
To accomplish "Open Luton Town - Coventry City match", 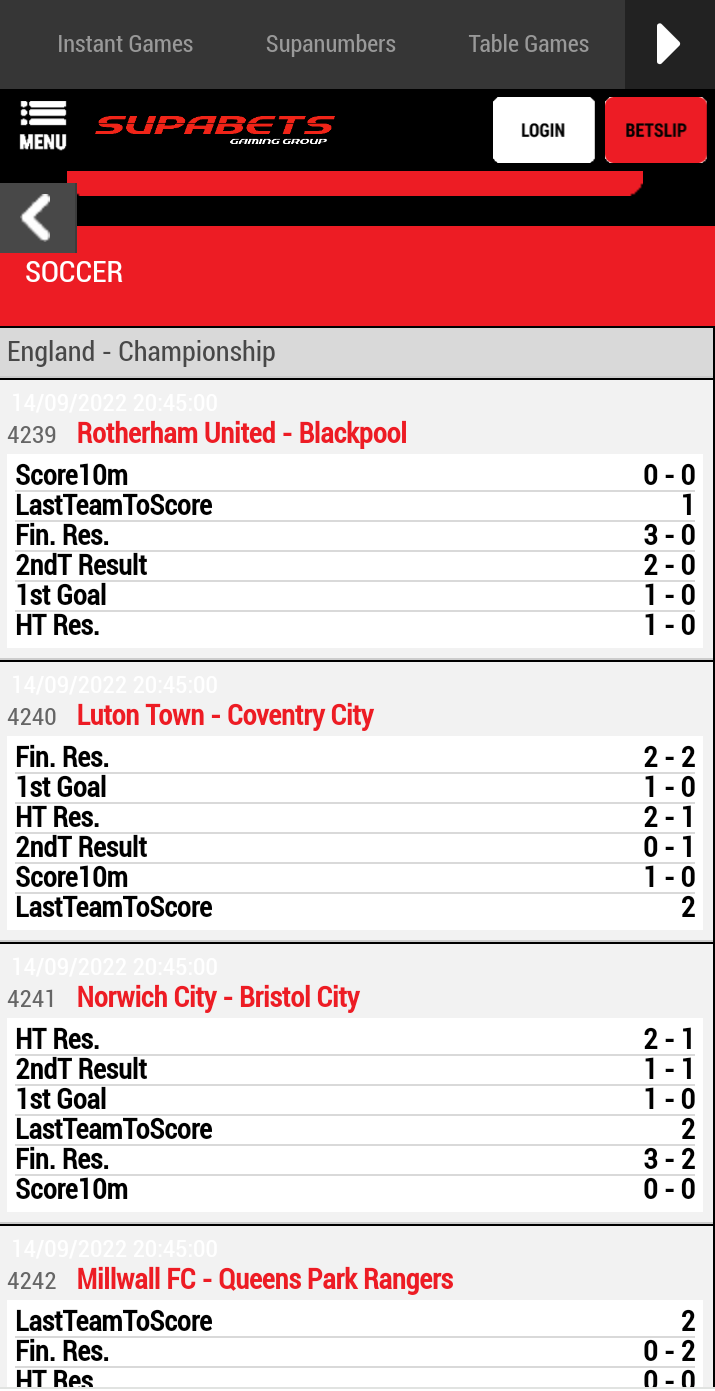I will pos(225,716).
